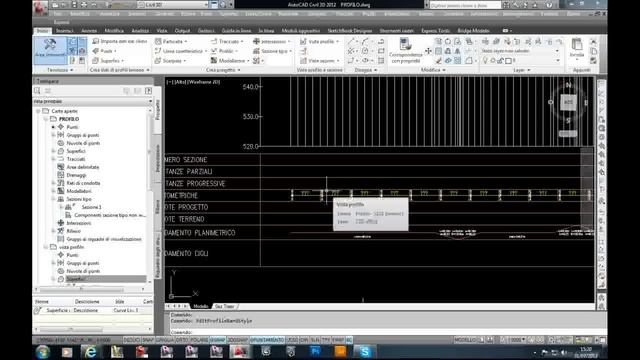Click Importa dati rilievo icon
The image size is (640, 360).
[x=96, y=41]
